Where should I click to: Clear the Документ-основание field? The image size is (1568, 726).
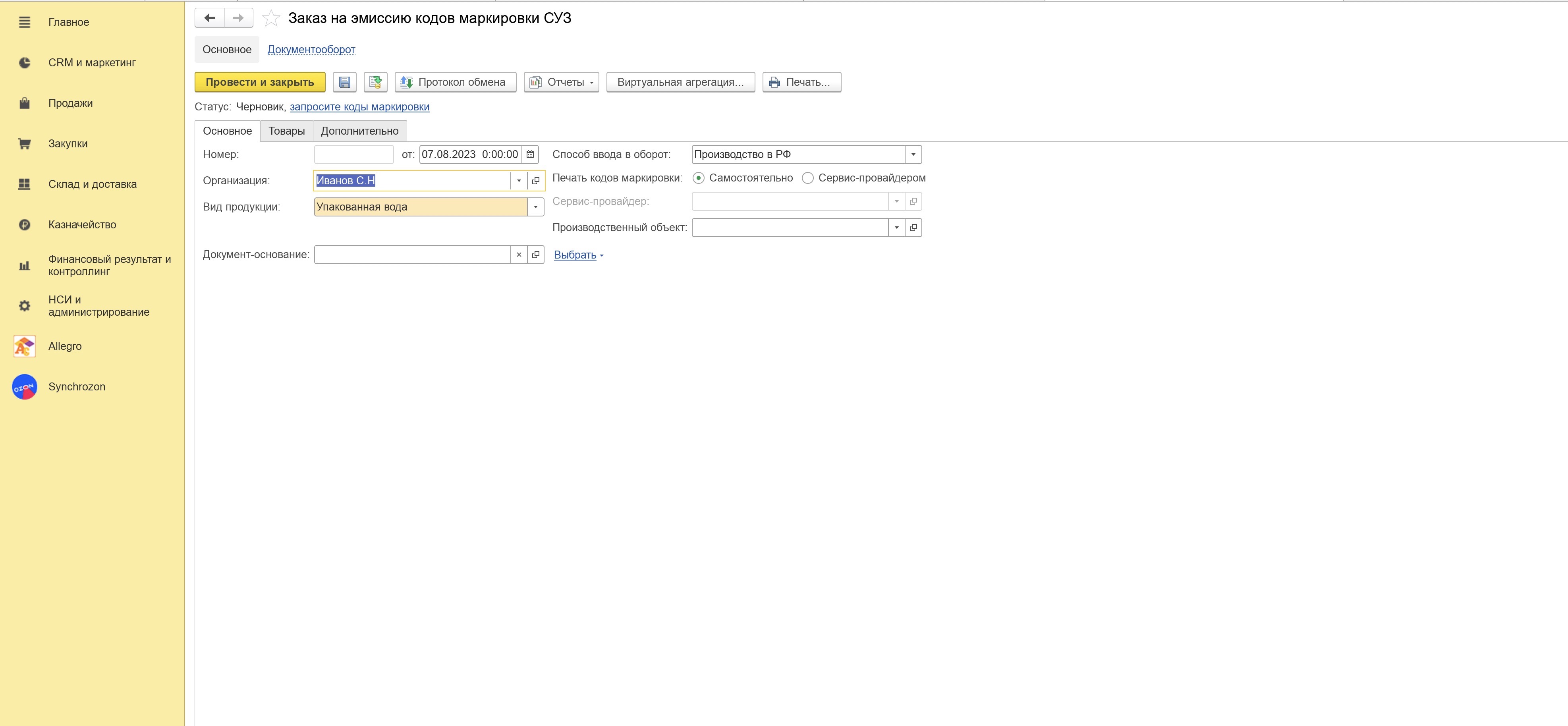pos(519,255)
